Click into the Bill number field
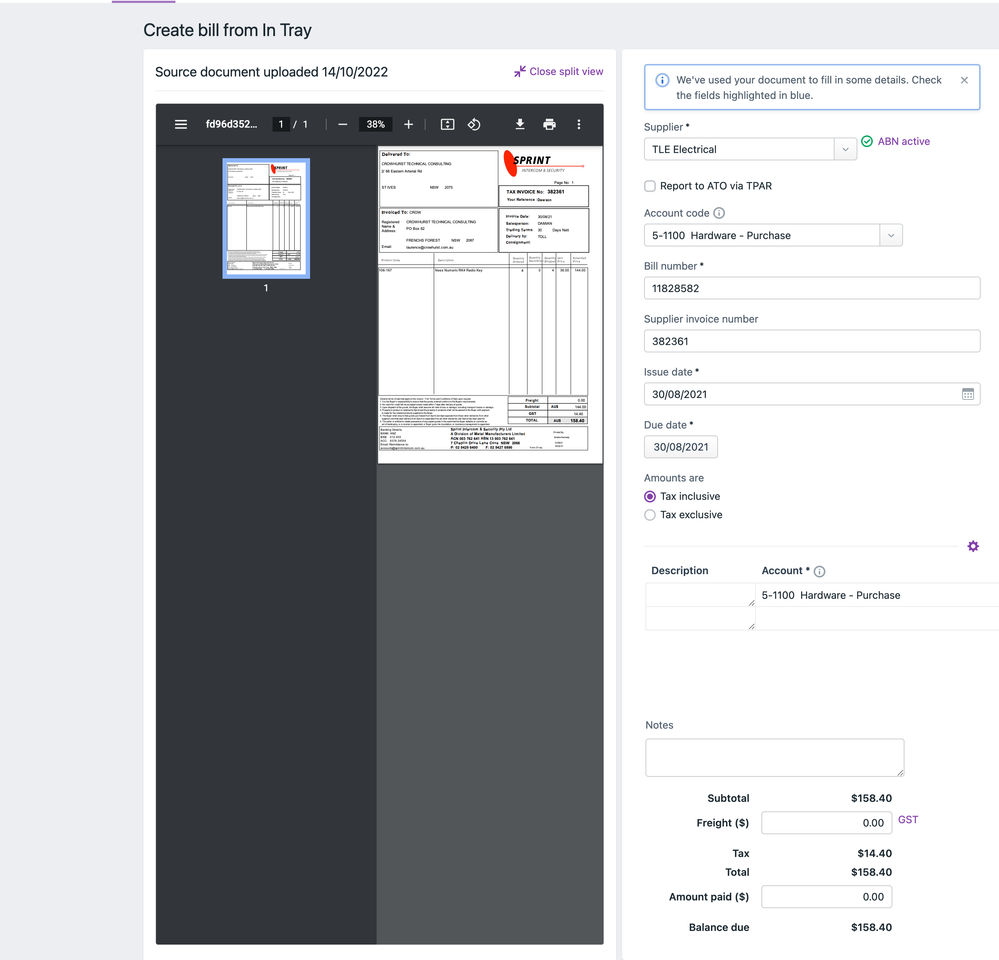Screen dimensions: 999x960 coord(811,288)
